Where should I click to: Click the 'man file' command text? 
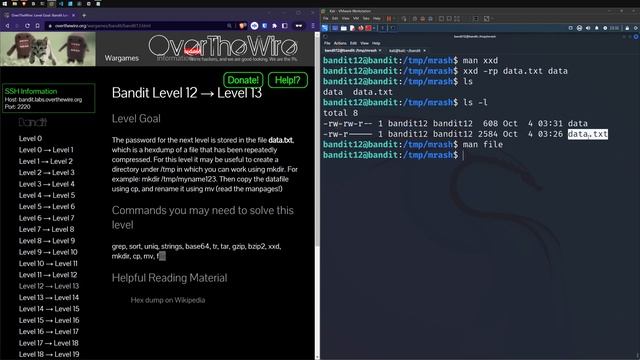coord(483,144)
